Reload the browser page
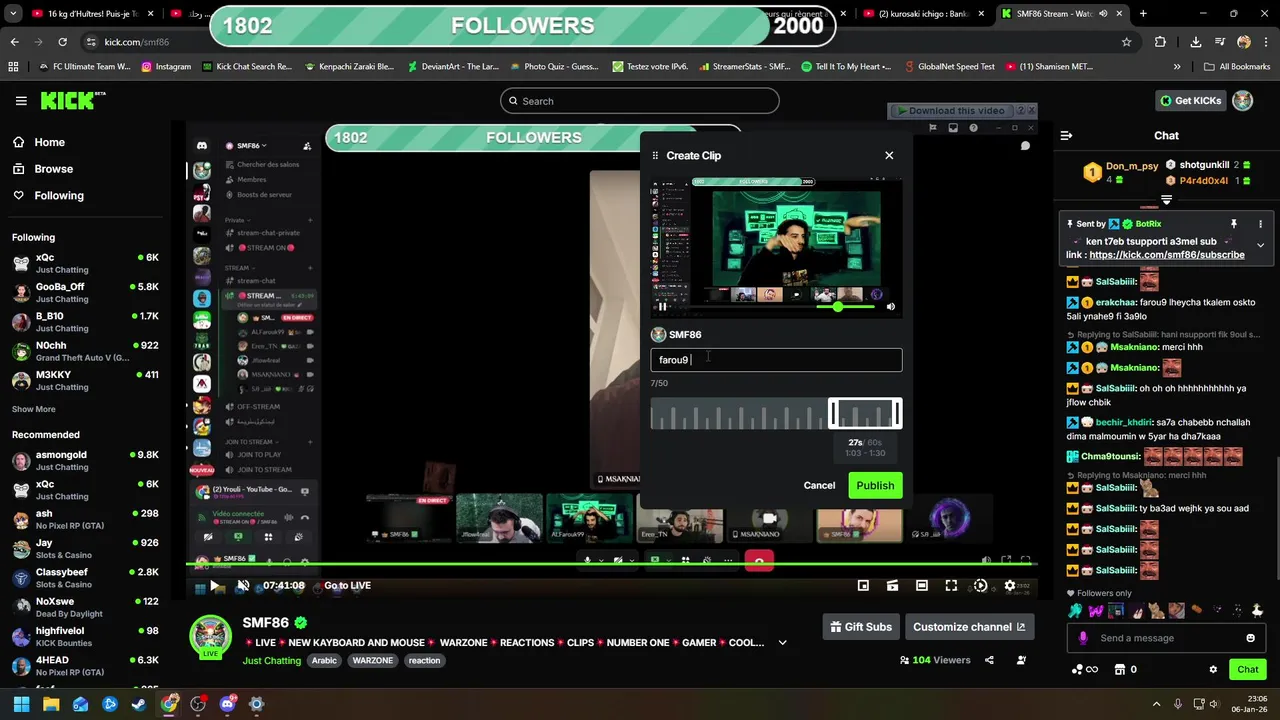 (x=62, y=42)
